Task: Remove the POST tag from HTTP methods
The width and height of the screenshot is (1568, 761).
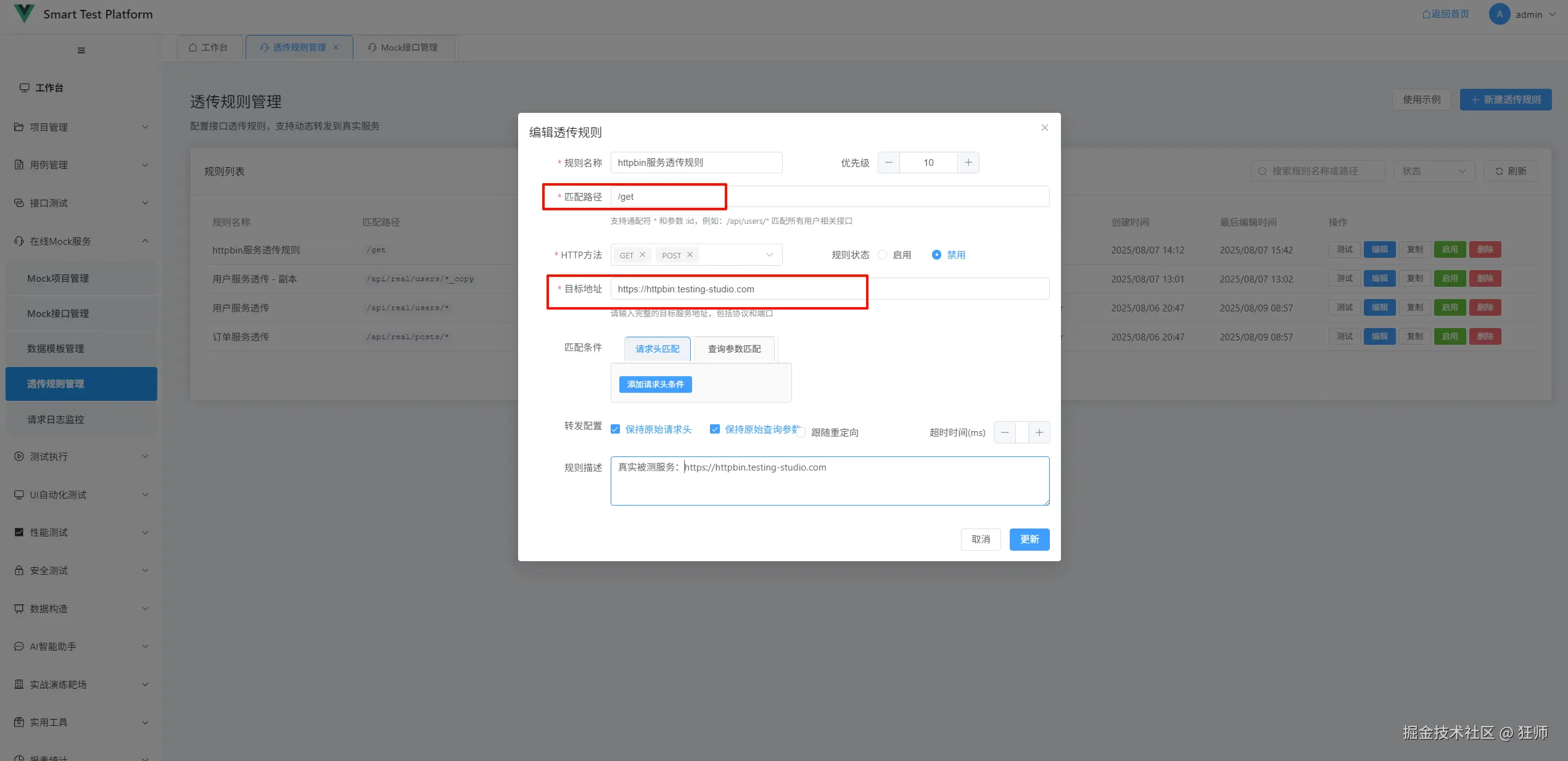Action: 690,255
